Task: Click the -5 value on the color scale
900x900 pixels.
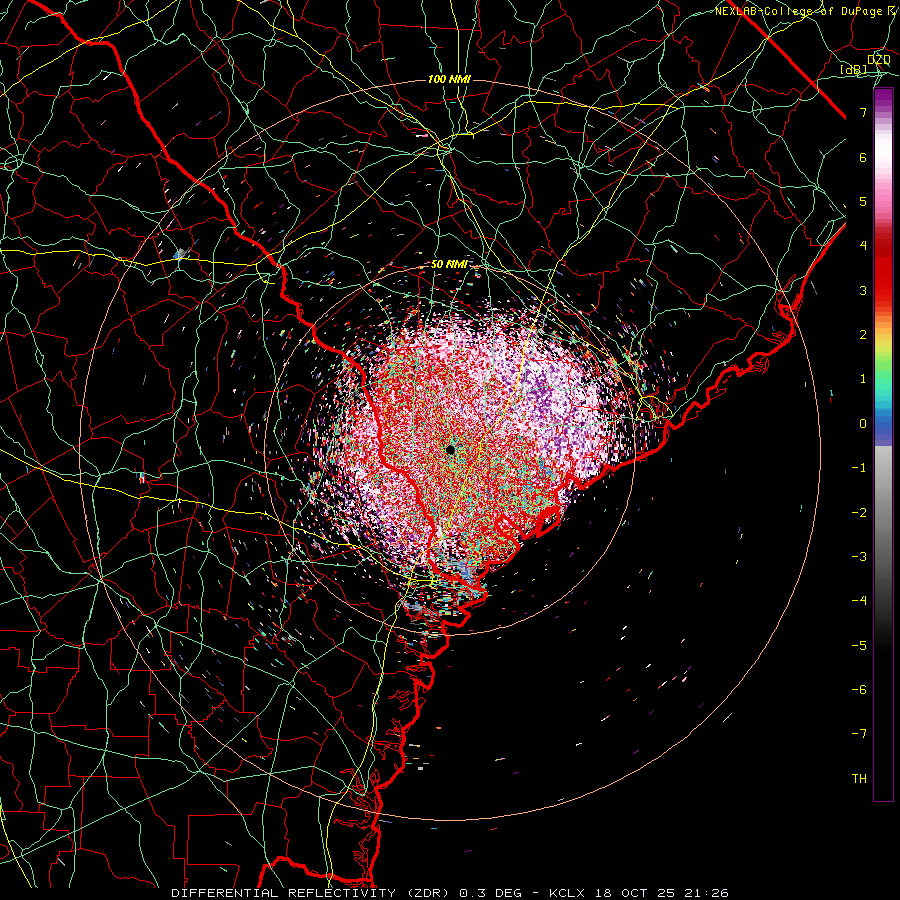Action: (x=859, y=646)
